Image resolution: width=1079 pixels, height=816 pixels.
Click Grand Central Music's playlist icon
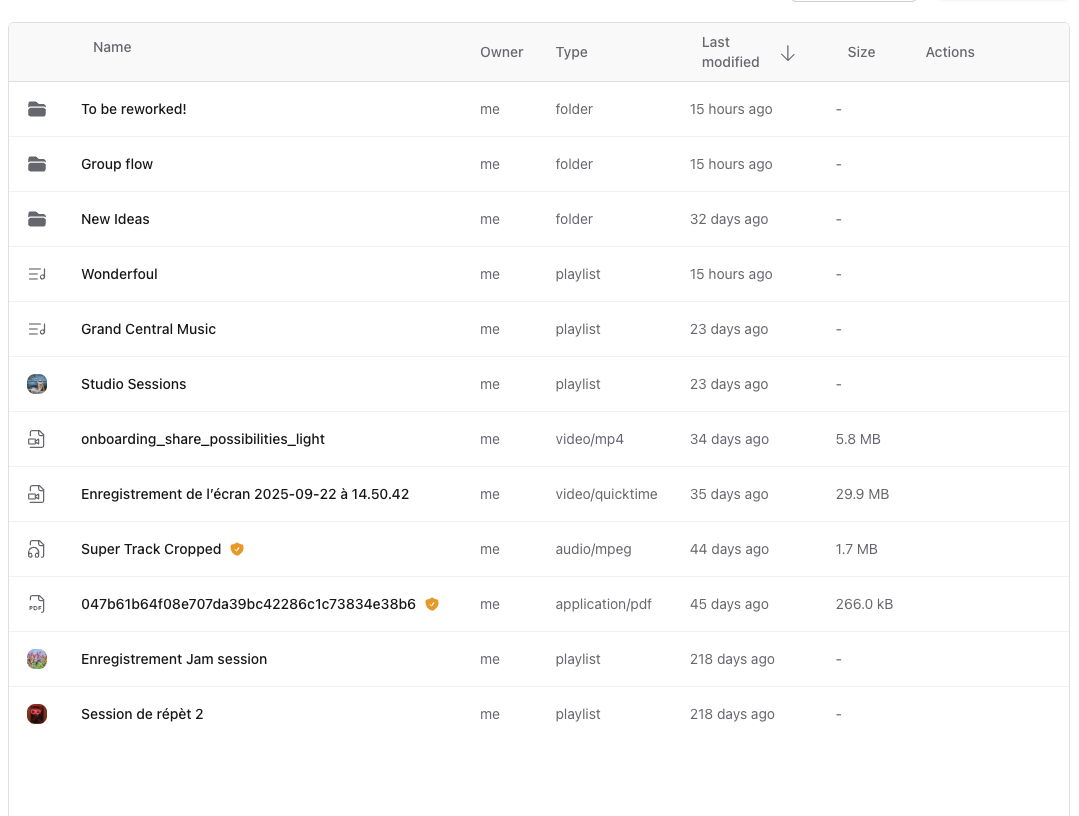point(37,328)
